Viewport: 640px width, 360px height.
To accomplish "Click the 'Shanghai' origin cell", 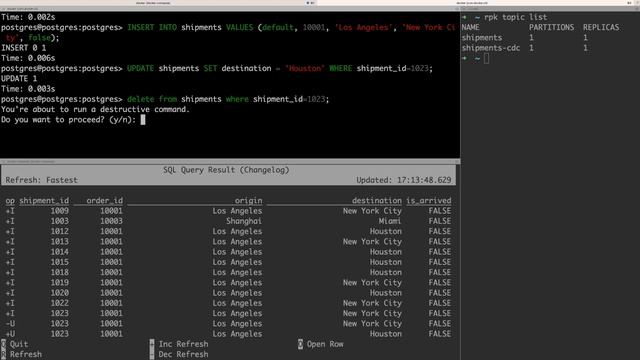I will tap(244, 221).
